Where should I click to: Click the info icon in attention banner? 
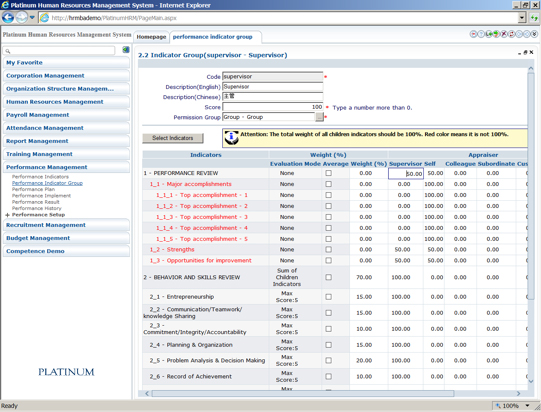231,137
